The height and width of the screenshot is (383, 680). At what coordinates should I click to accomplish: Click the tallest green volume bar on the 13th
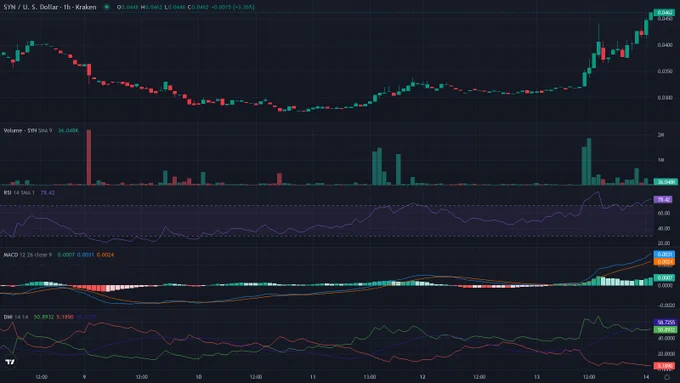(589, 162)
